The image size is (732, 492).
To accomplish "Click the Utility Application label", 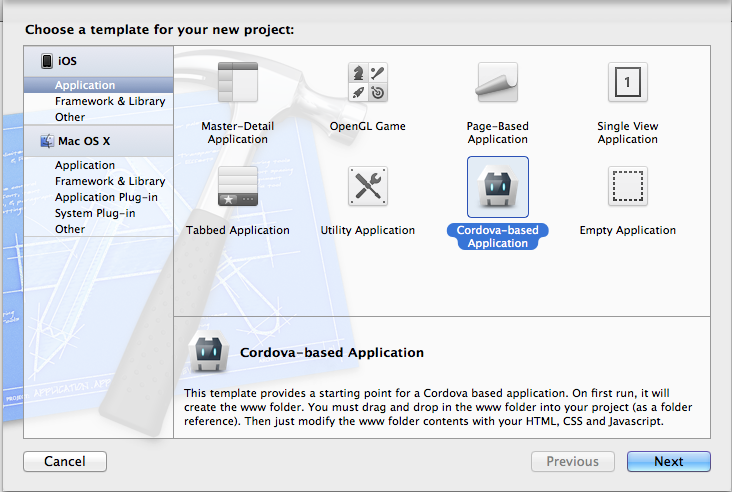I will point(368,230).
